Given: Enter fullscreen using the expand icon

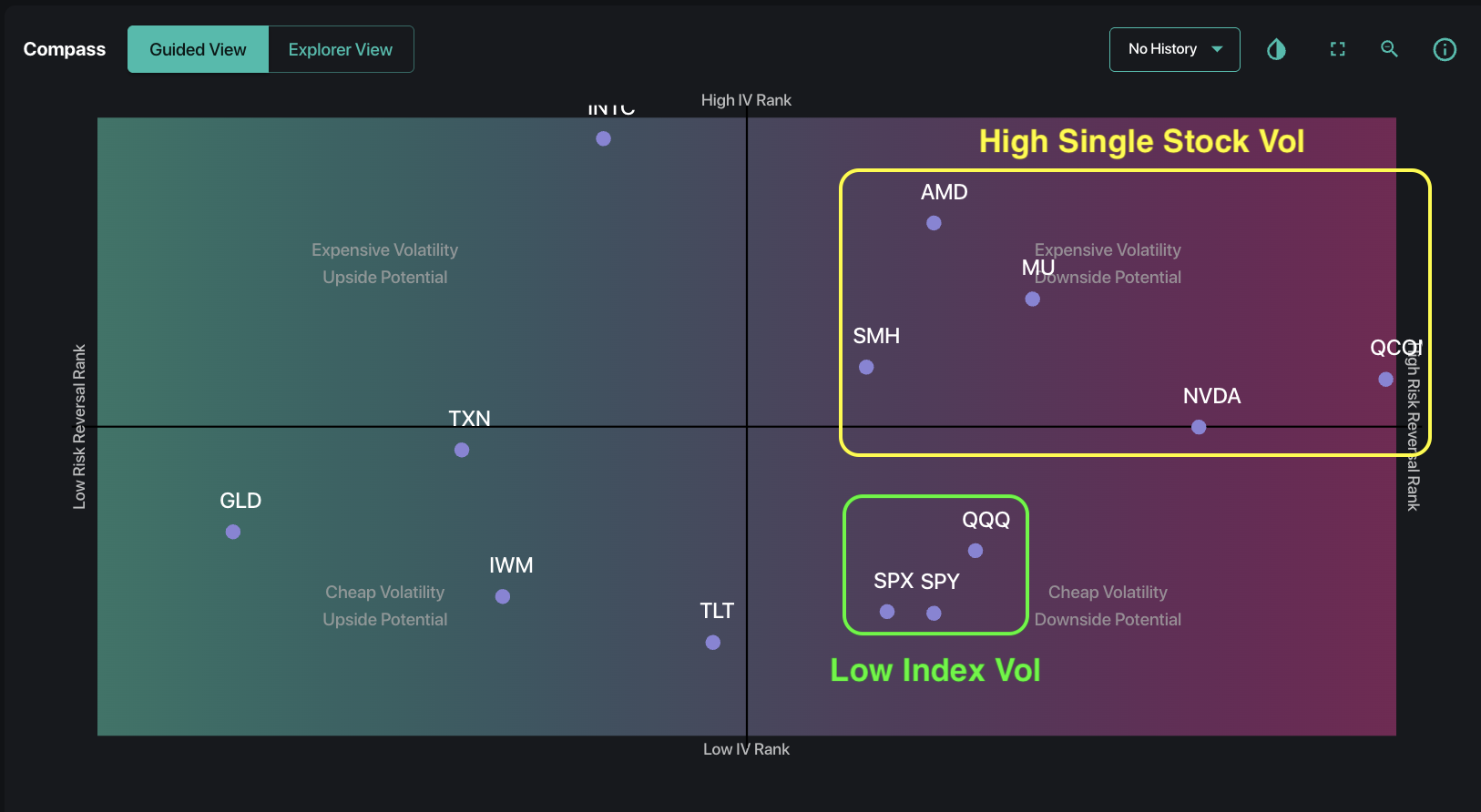Looking at the screenshot, I should coord(1337,49).
